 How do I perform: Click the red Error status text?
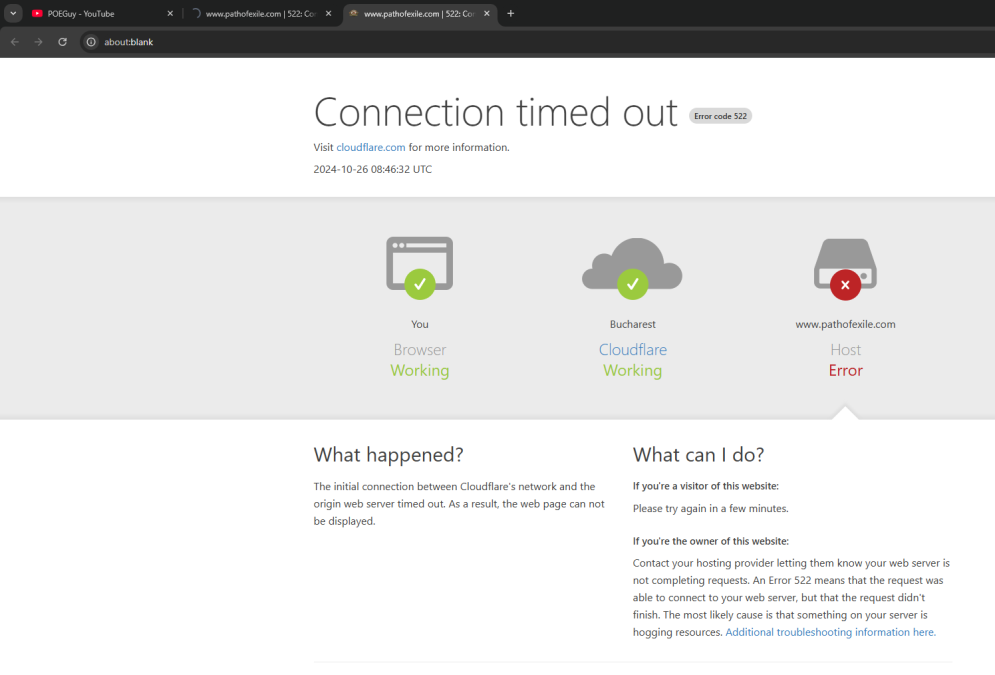point(845,370)
